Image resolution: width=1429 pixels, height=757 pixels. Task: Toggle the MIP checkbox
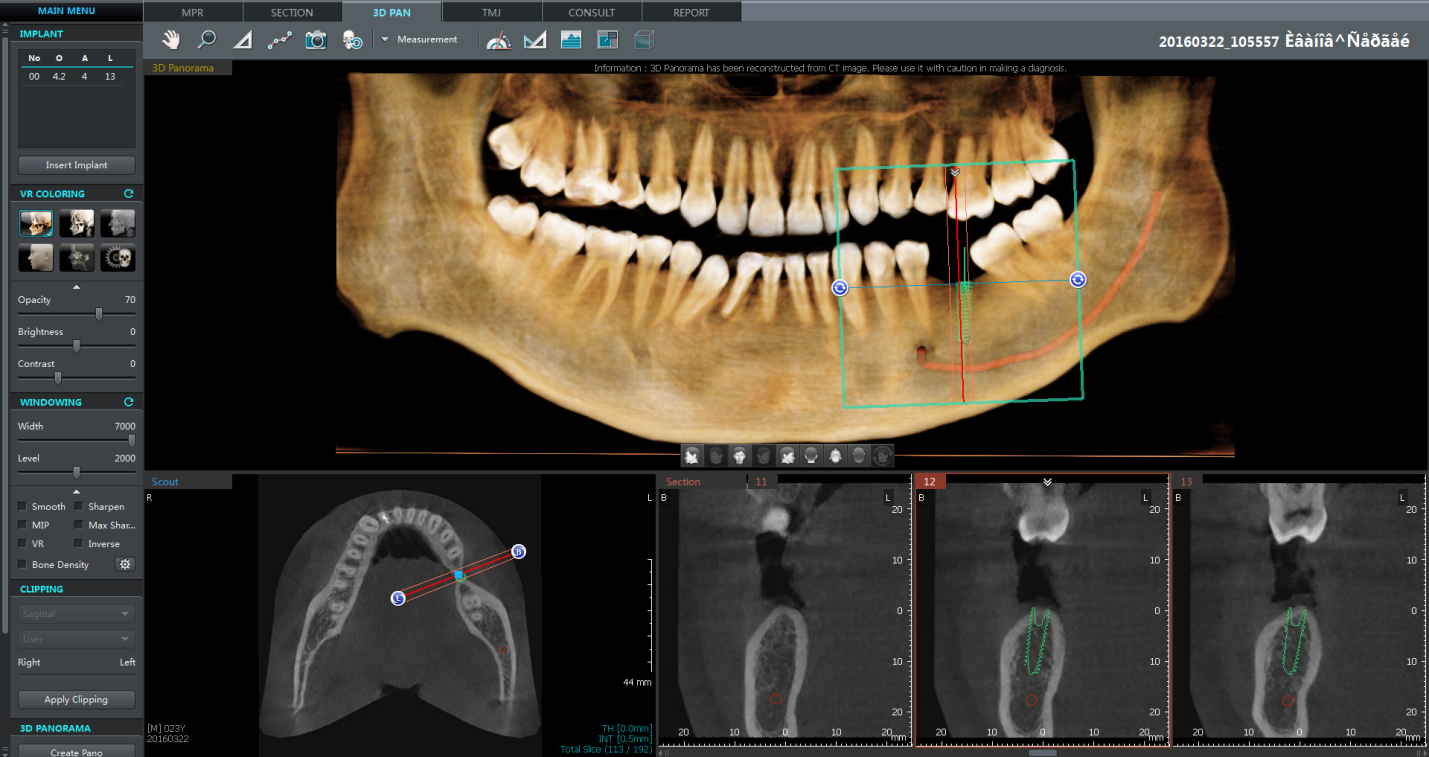pos(22,525)
